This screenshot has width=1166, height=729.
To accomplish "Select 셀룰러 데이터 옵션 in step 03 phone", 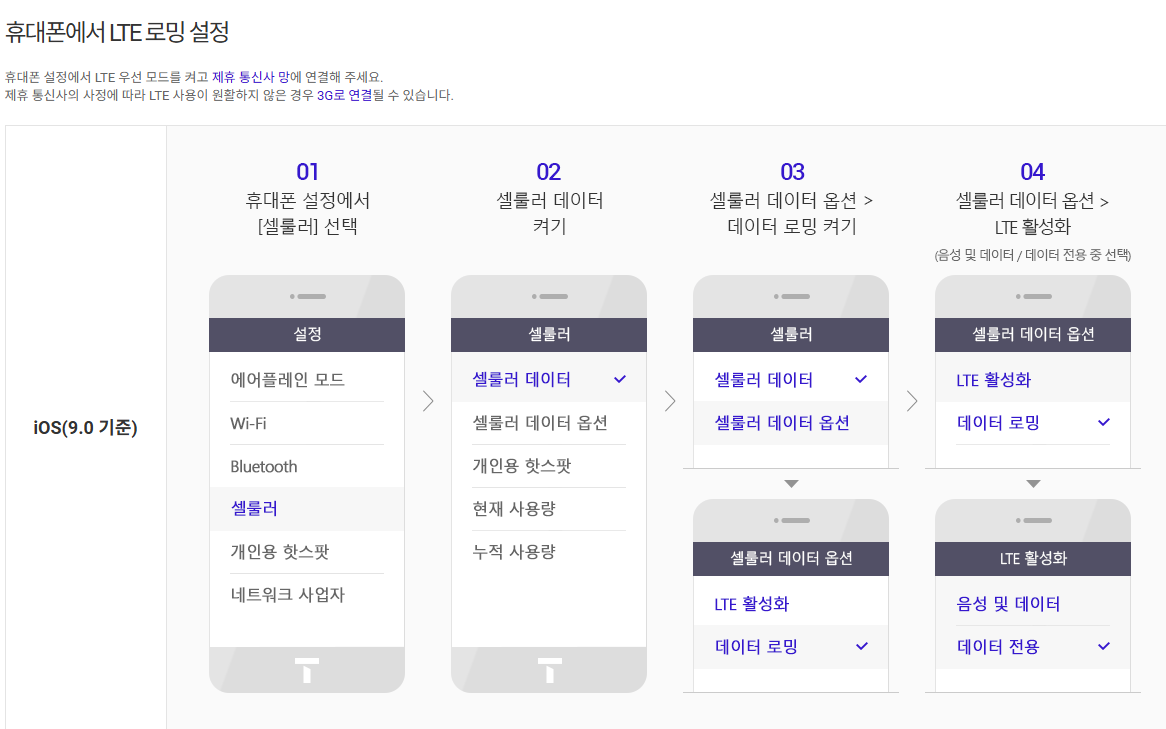I will 790,423.
